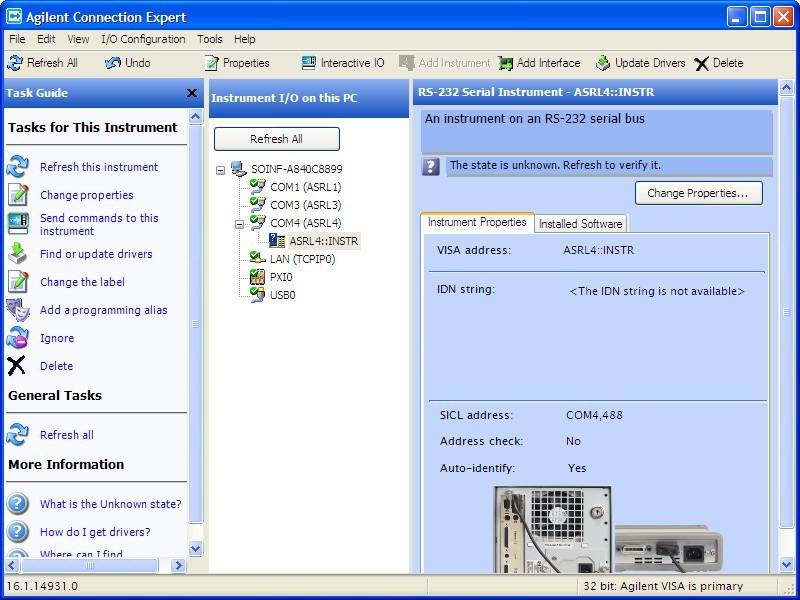The image size is (800, 600).
Task: Click Send commands to this instrument link
Action: 99,224
